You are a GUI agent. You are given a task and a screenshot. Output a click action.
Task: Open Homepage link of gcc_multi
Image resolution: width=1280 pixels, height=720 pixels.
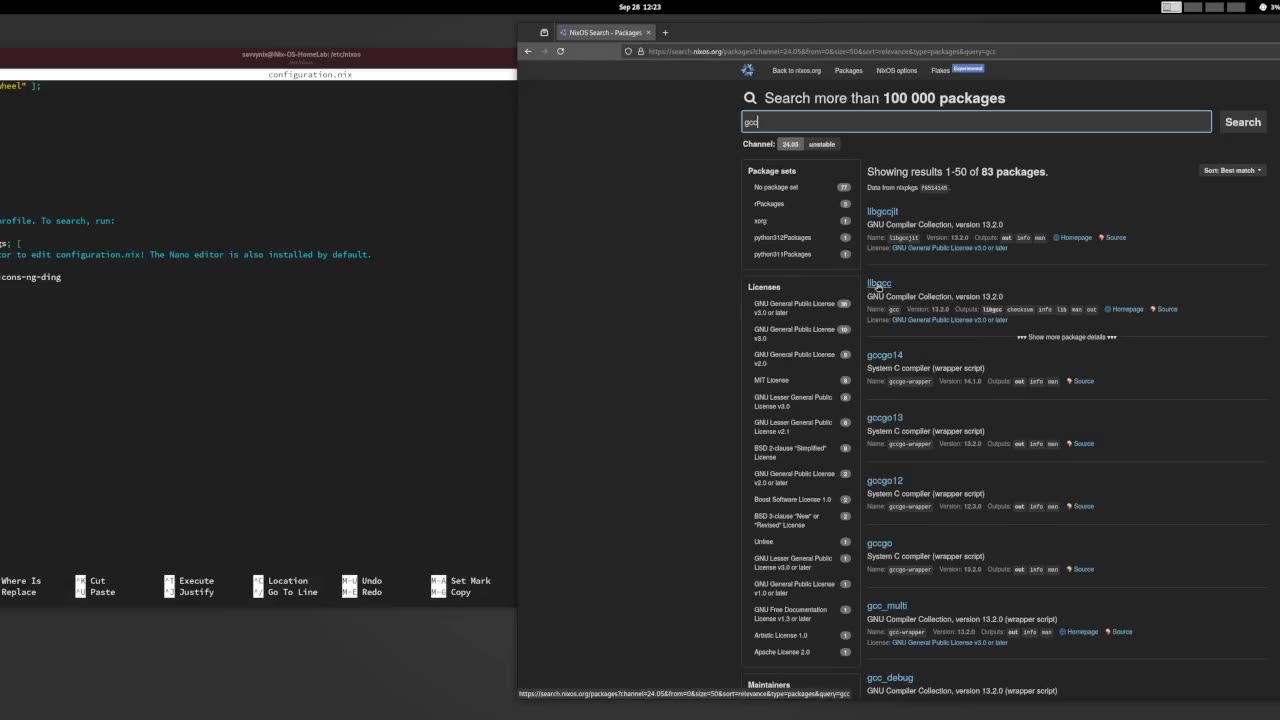tap(1079, 632)
